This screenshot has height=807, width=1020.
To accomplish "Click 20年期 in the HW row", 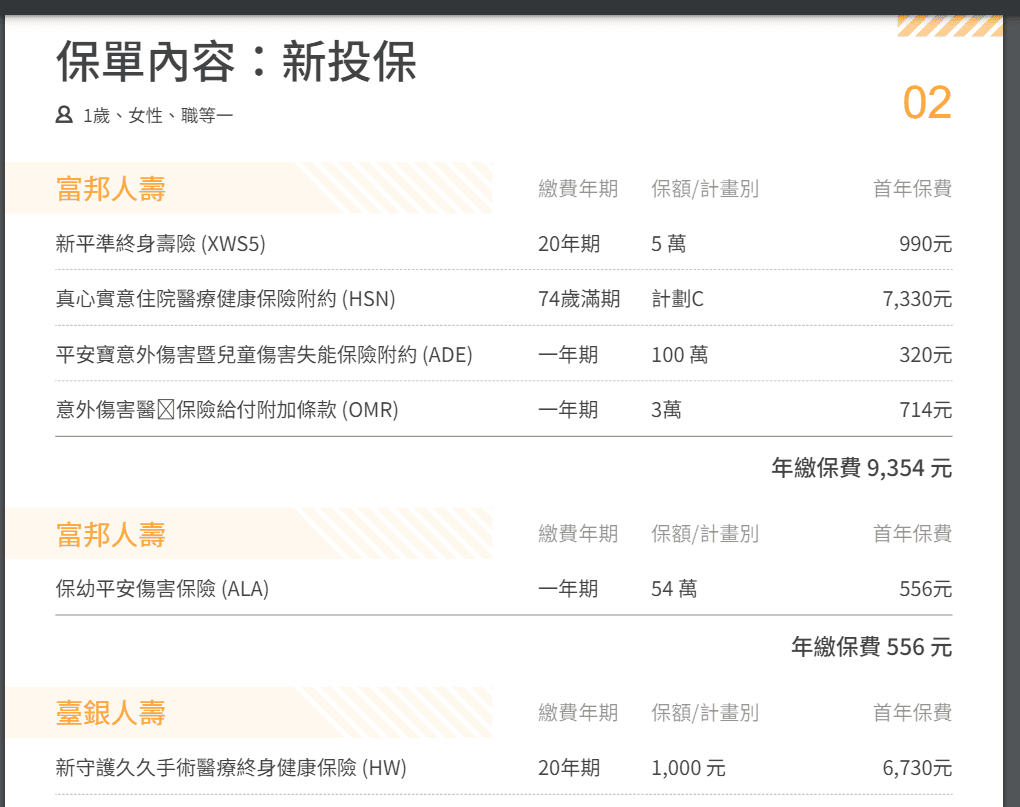I will 569,768.
